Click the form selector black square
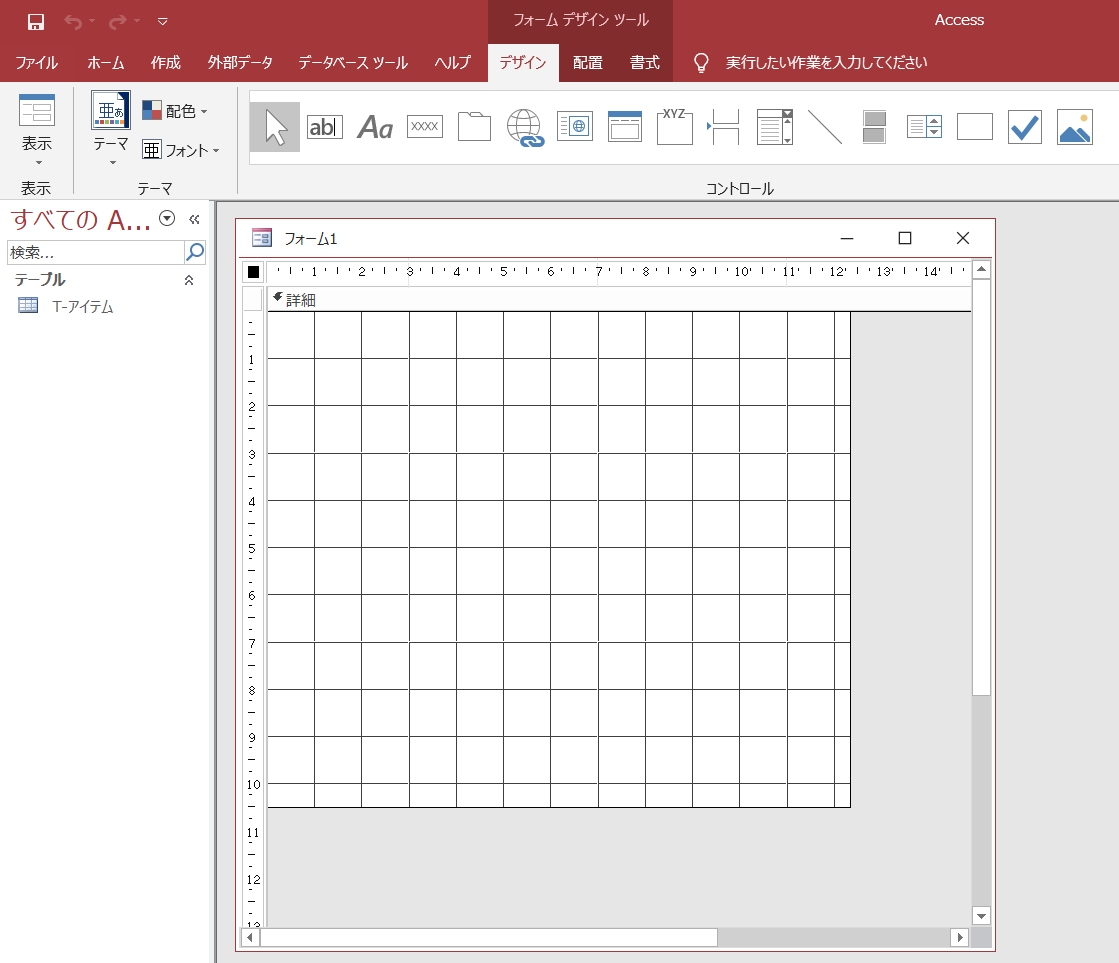This screenshot has height=963, width=1119. (x=253, y=271)
